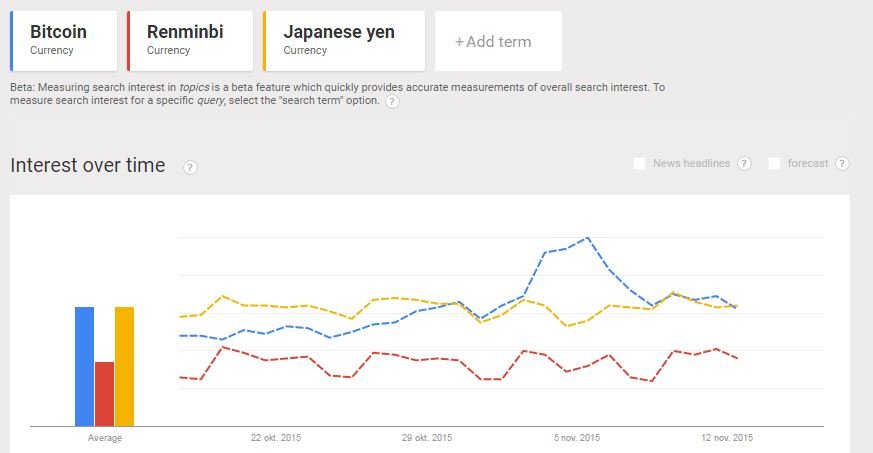Select the Bitcoin currency term card
The image size is (873, 453).
coord(63,41)
